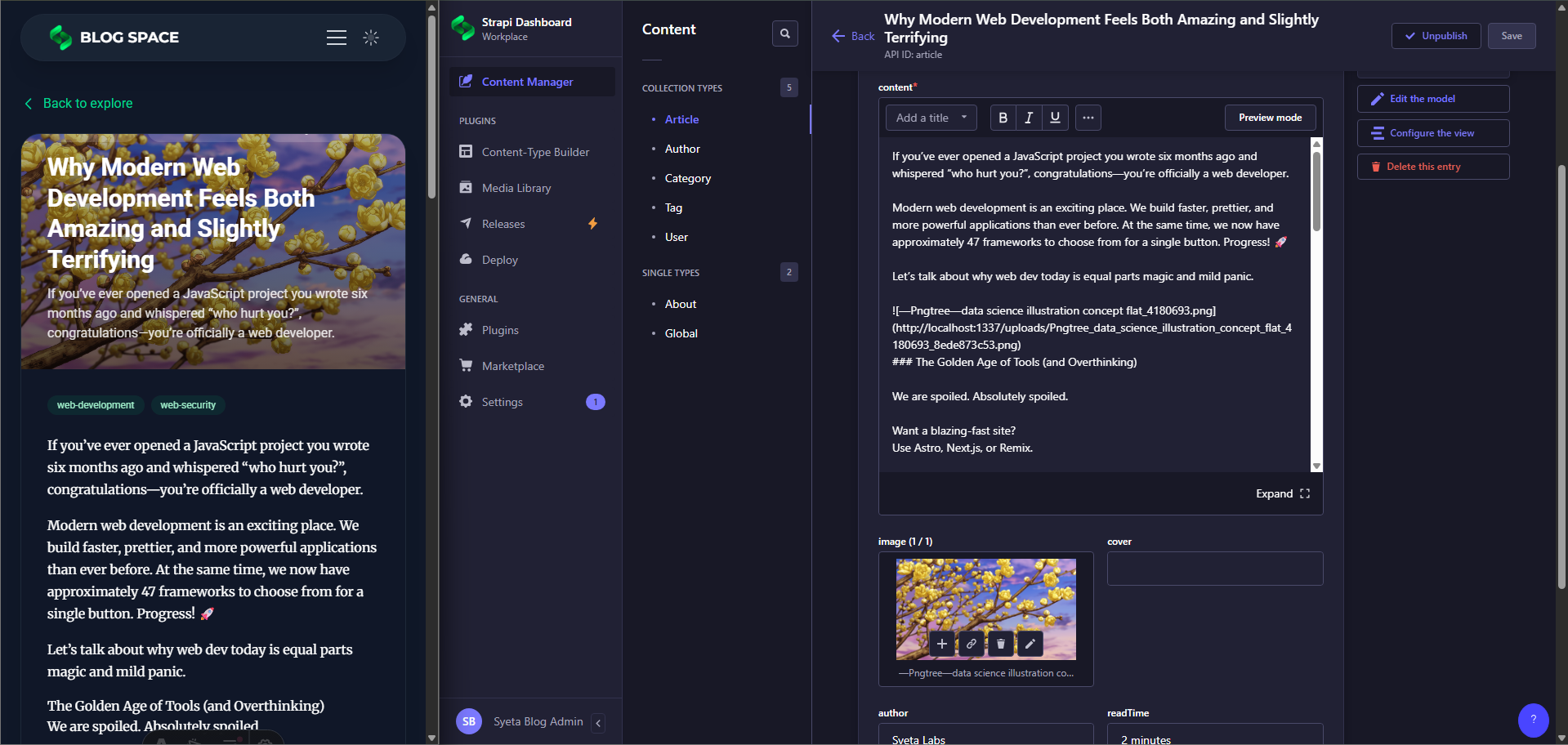Open more formatting options ellipsis

[x=1088, y=118]
